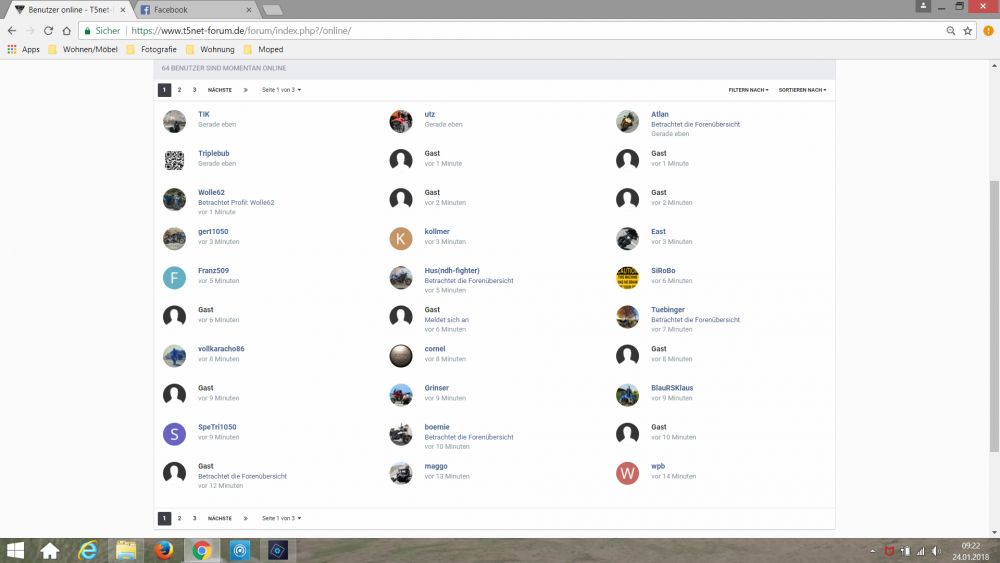Open the Windows Start menu
Image resolution: width=1000 pixels, height=563 pixels.
tap(15, 550)
